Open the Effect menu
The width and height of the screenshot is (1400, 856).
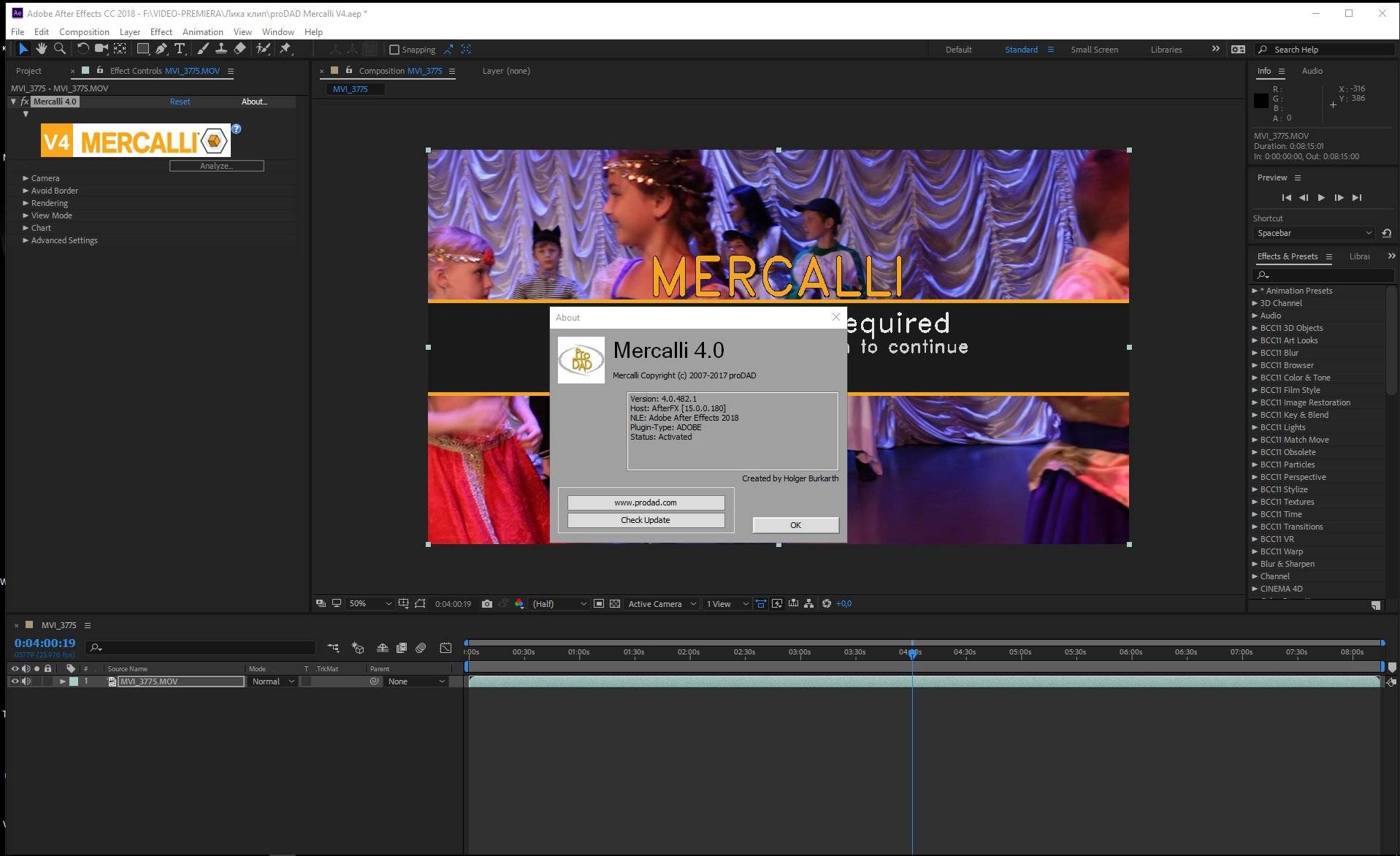click(161, 32)
